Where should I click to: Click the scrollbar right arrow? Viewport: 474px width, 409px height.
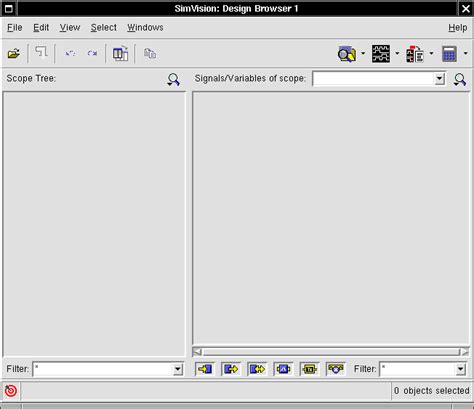tap(464, 352)
